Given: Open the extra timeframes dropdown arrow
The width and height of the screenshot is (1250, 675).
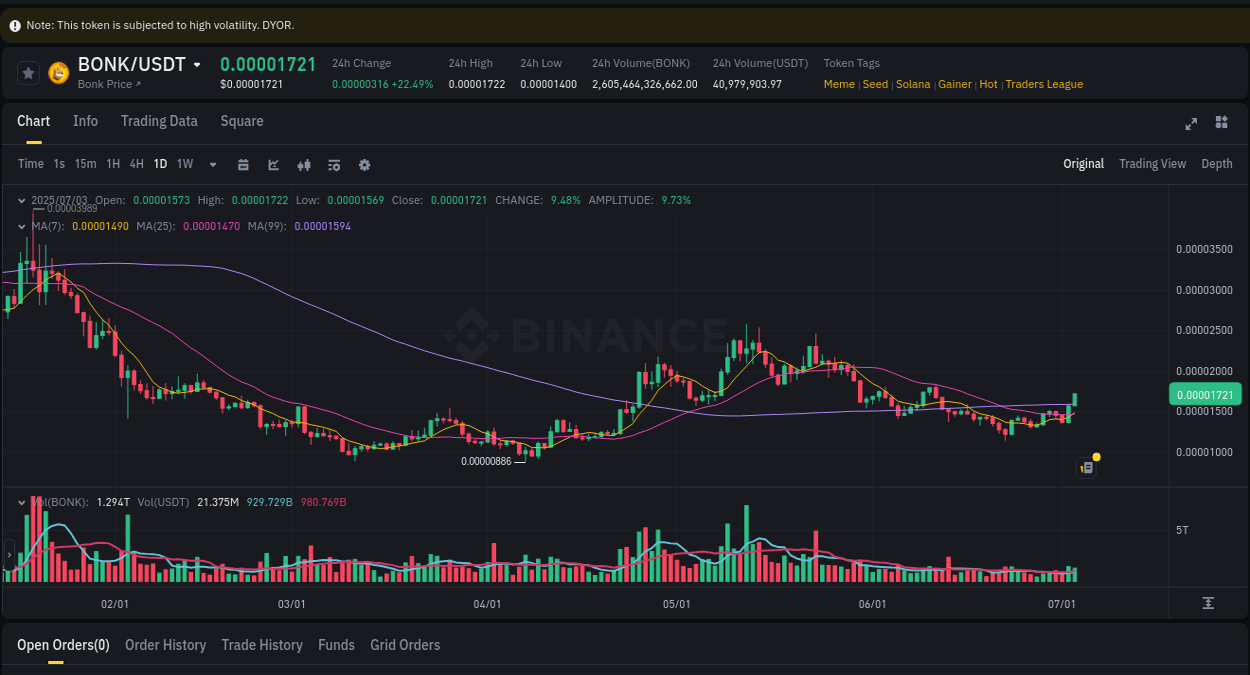Looking at the screenshot, I should (212, 164).
